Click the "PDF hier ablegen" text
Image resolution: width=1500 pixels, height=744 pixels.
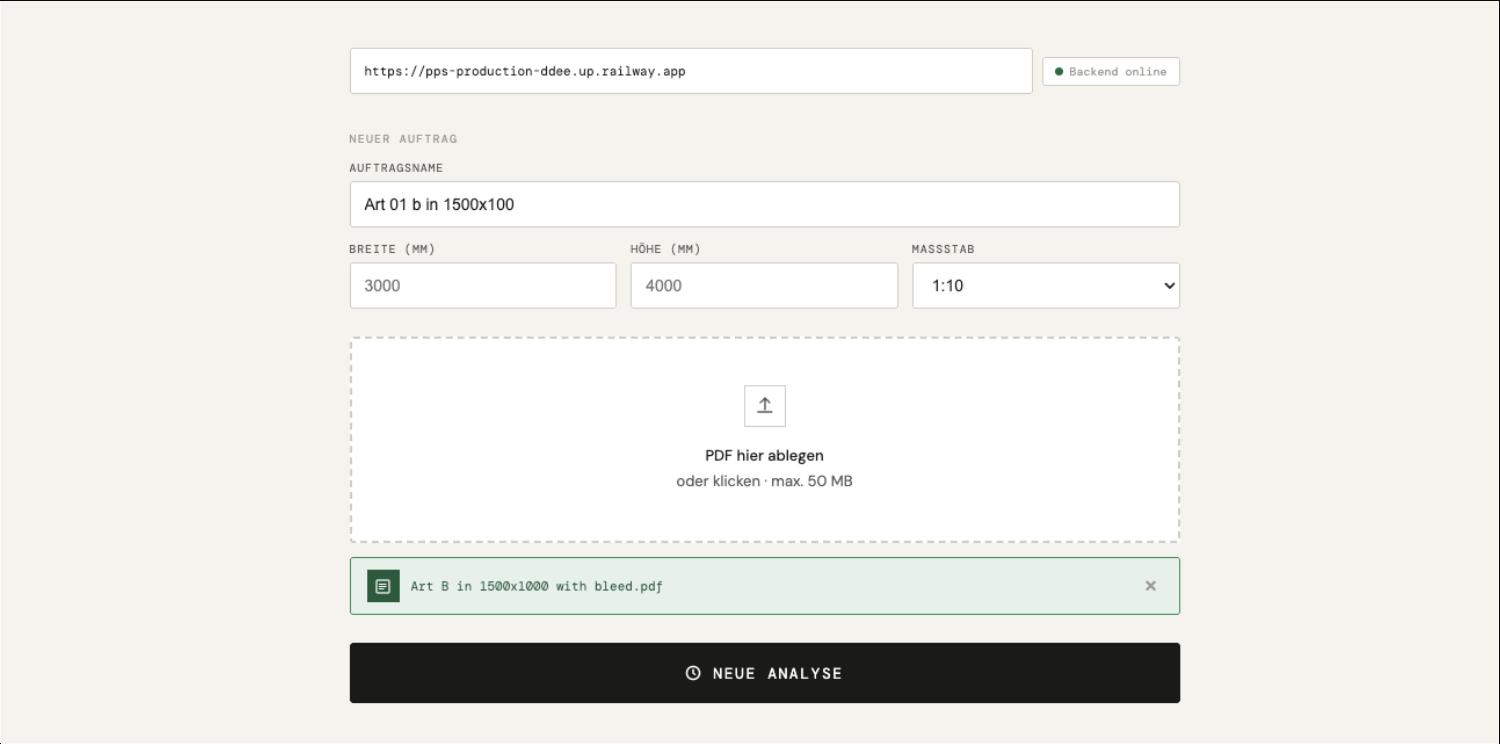click(764, 455)
